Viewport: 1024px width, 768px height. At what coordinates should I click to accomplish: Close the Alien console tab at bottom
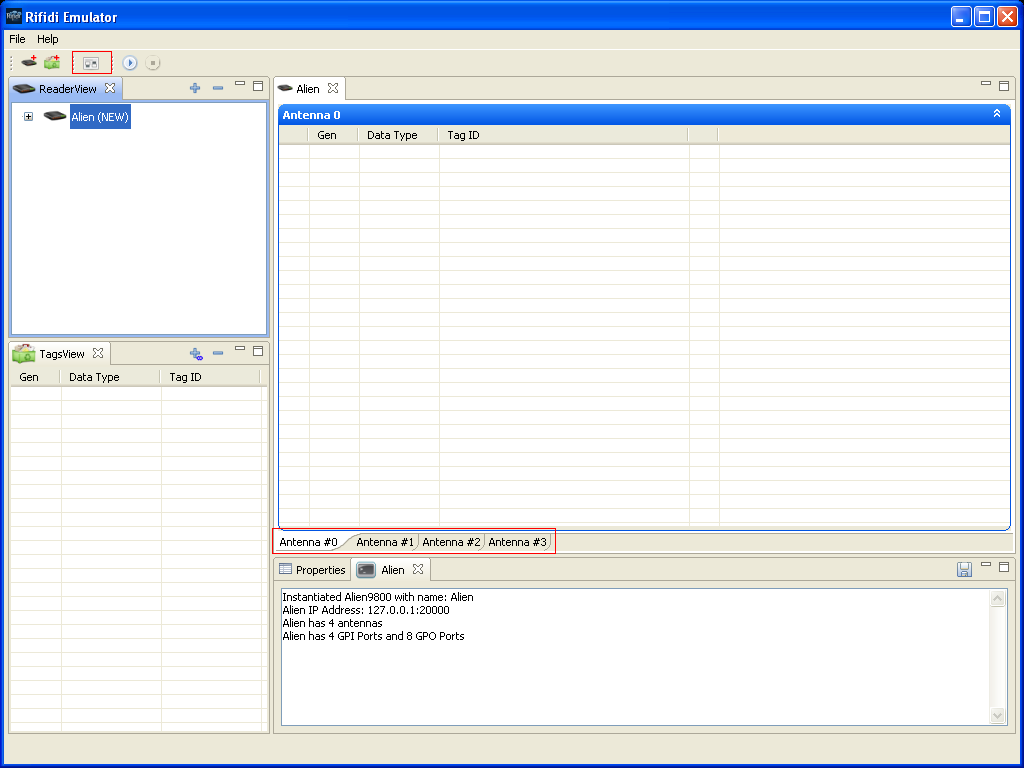[418, 569]
